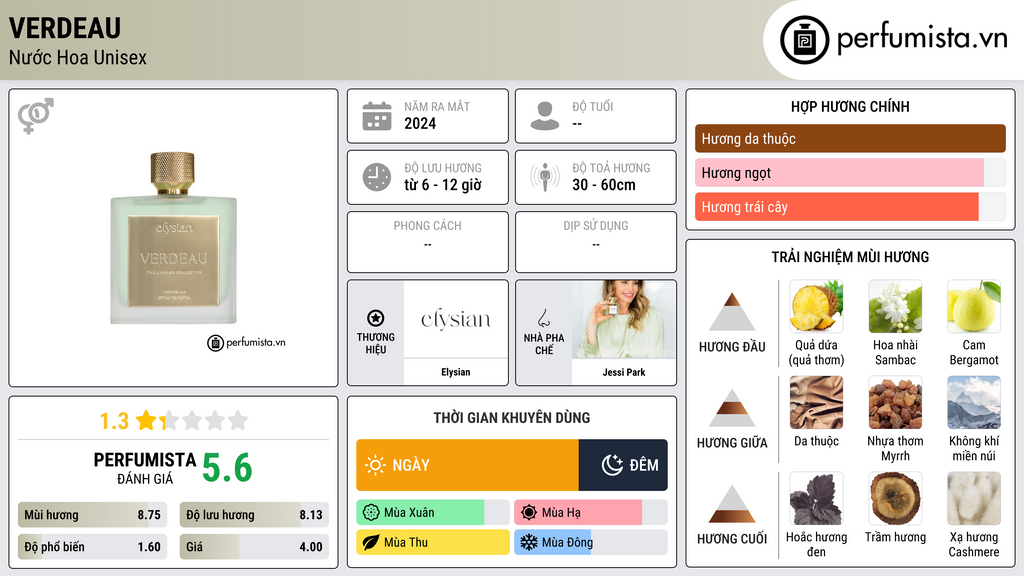Click the Mùi hương 8.75 score bar
Viewport: 1024px width, 576px height.
click(93, 515)
